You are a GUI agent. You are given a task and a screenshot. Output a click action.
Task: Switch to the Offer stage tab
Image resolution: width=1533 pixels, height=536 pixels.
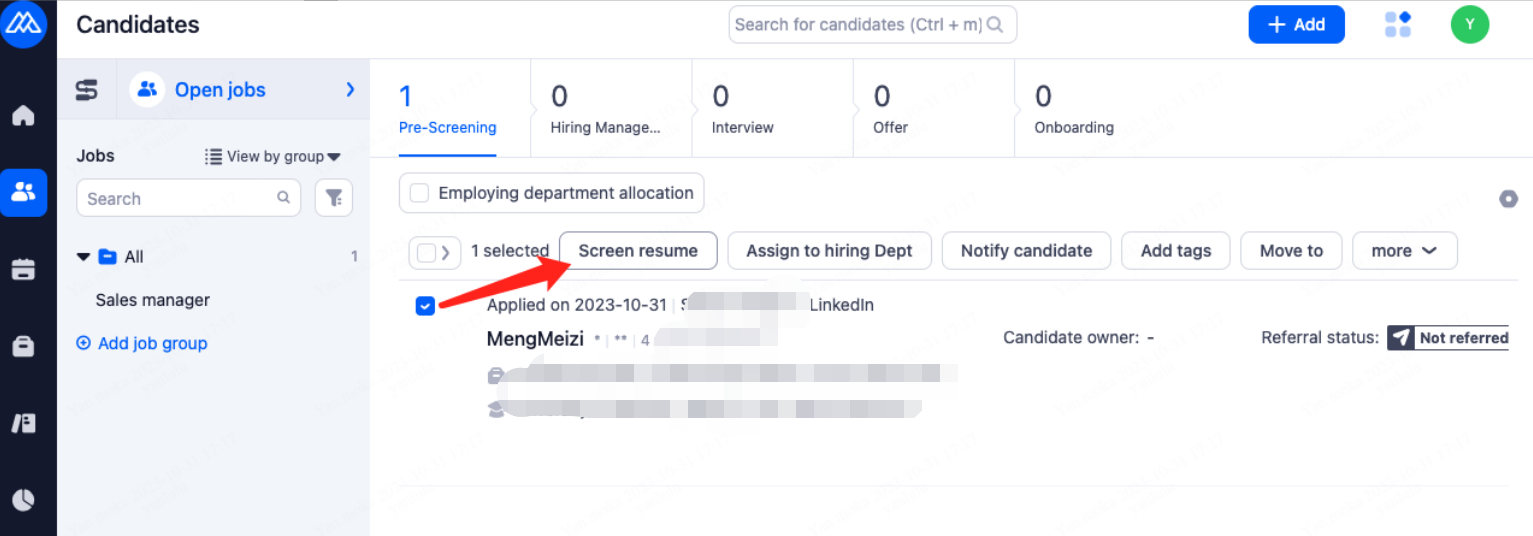(x=890, y=109)
